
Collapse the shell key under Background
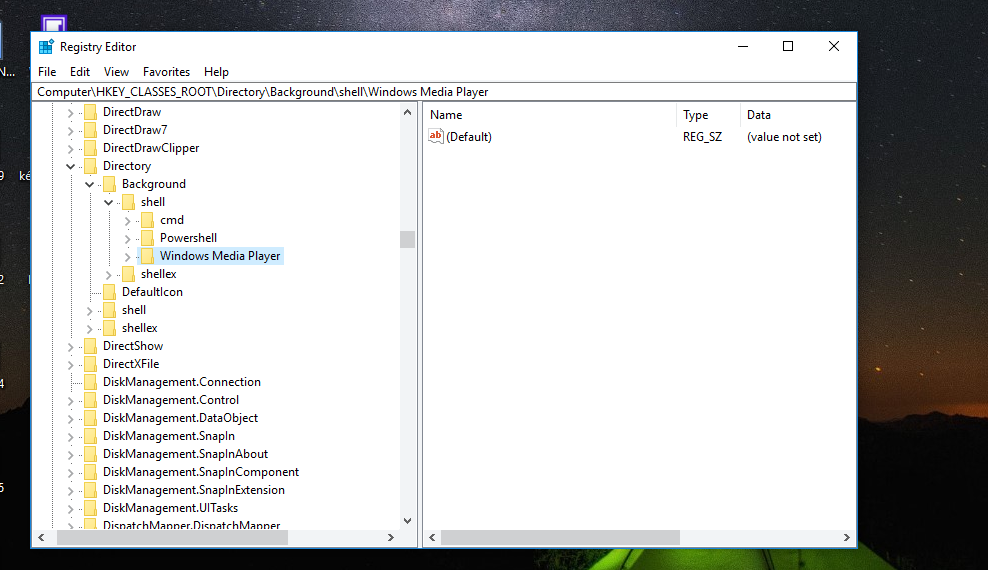point(108,202)
